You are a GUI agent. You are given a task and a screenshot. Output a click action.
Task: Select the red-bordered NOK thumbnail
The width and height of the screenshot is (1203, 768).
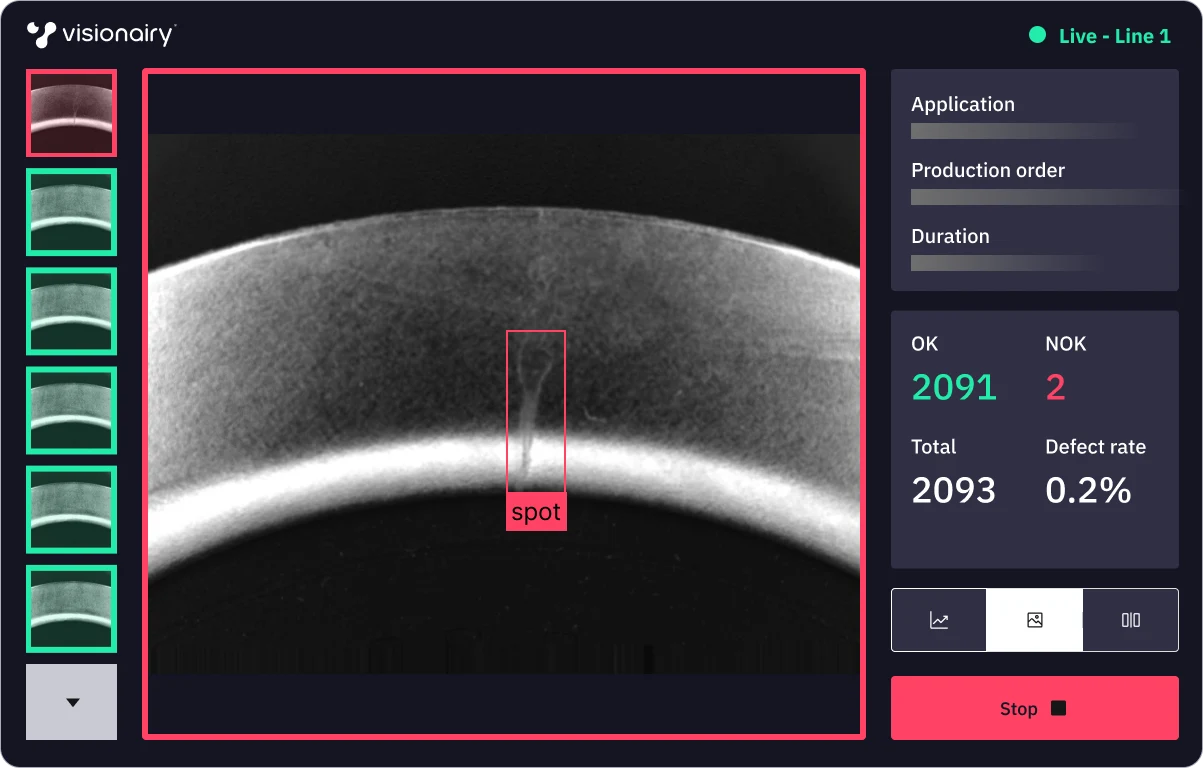(71, 113)
